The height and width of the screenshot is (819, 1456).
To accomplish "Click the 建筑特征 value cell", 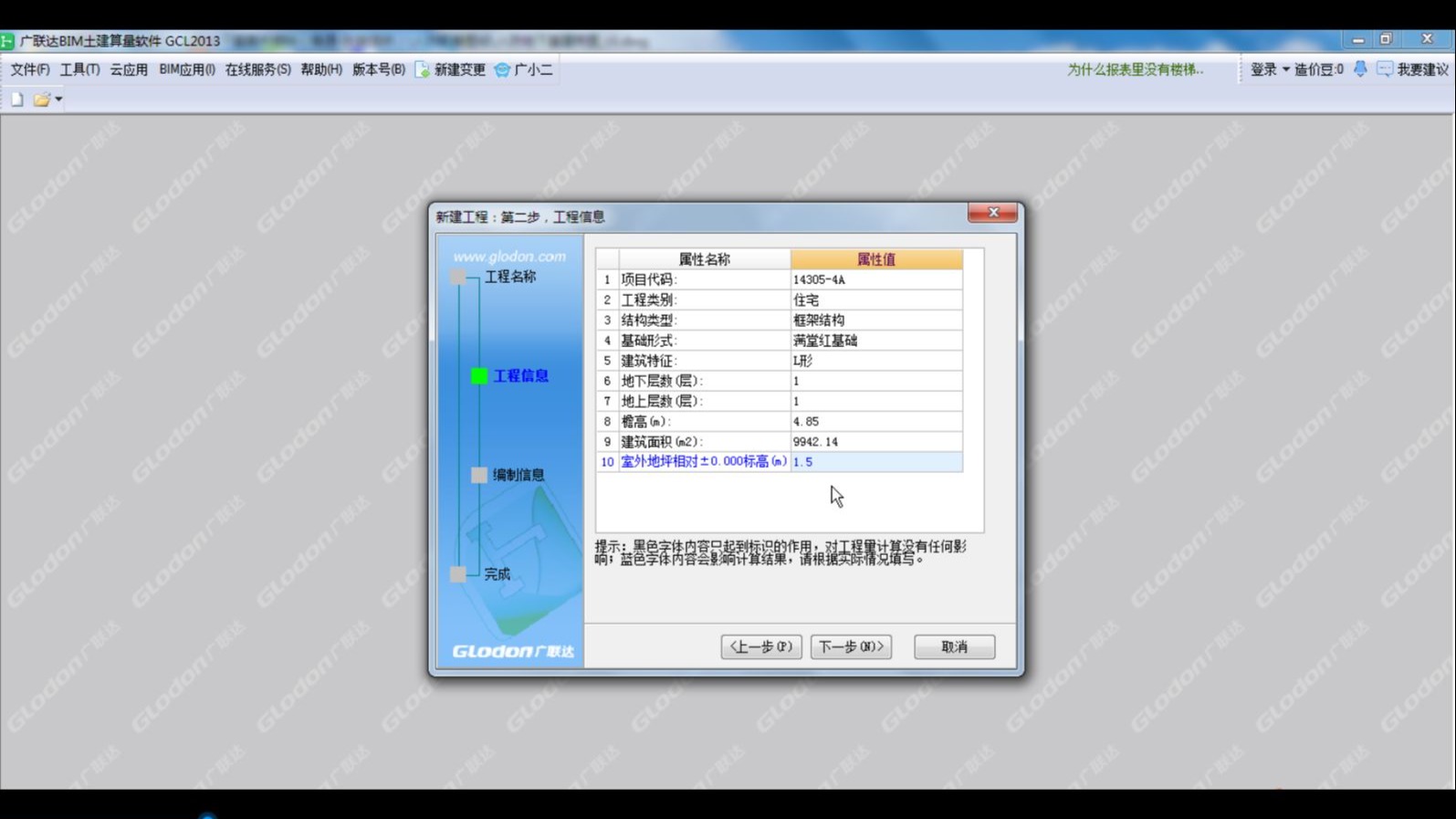I will click(x=876, y=361).
